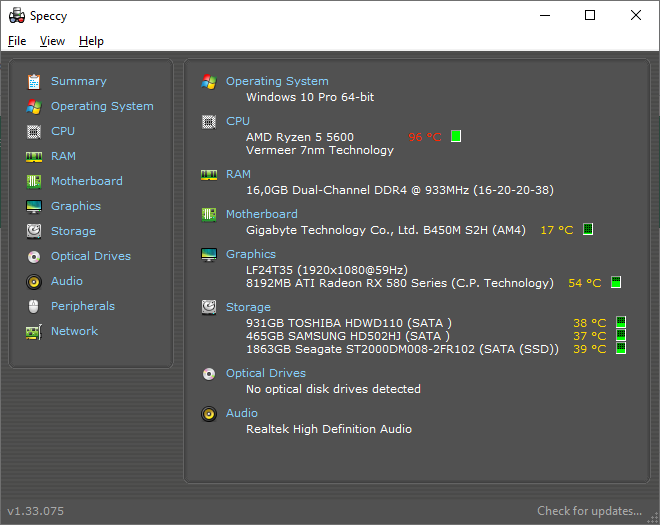Click the Storage heading link in summary
This screenshot has height=525, width=660.
point(248,307)
